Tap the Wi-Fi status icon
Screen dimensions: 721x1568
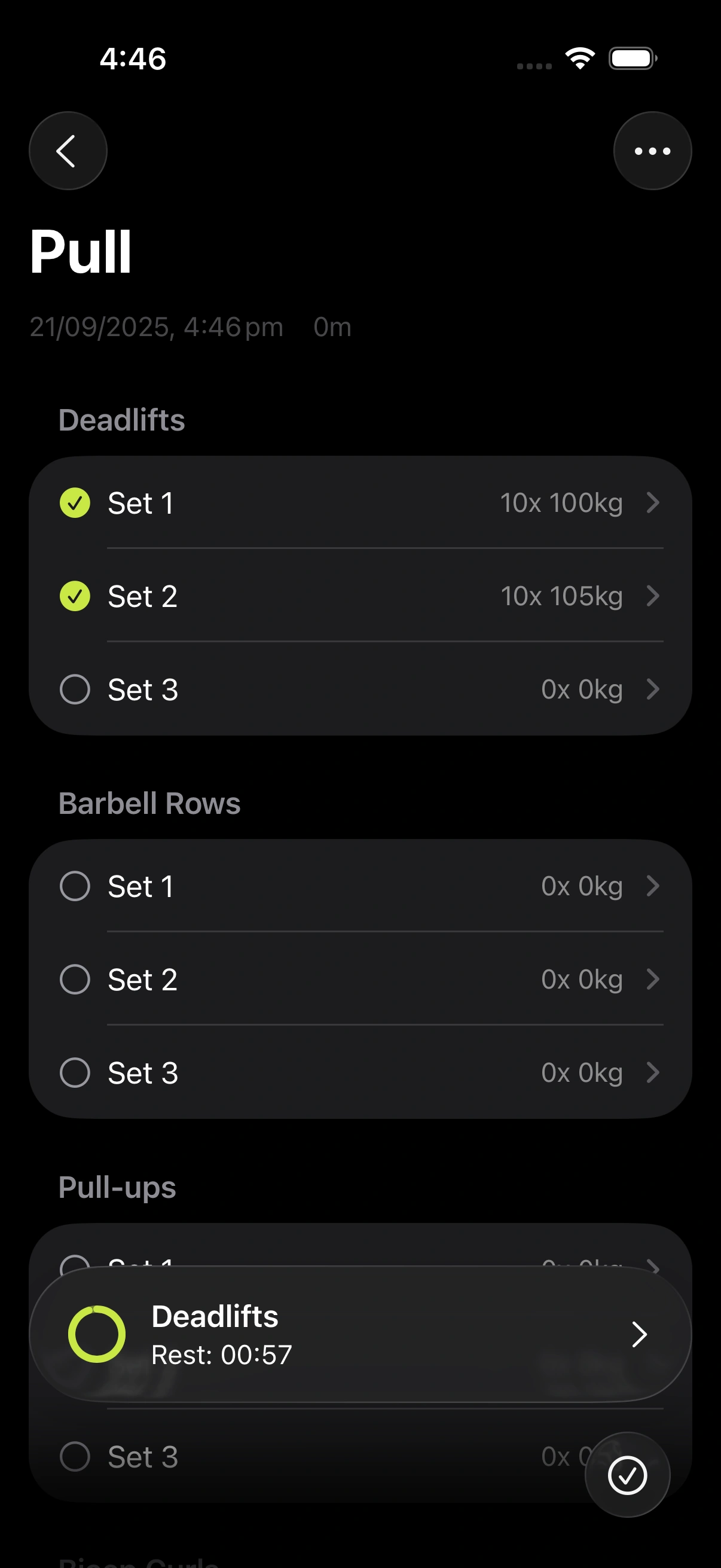click(579, 59)
